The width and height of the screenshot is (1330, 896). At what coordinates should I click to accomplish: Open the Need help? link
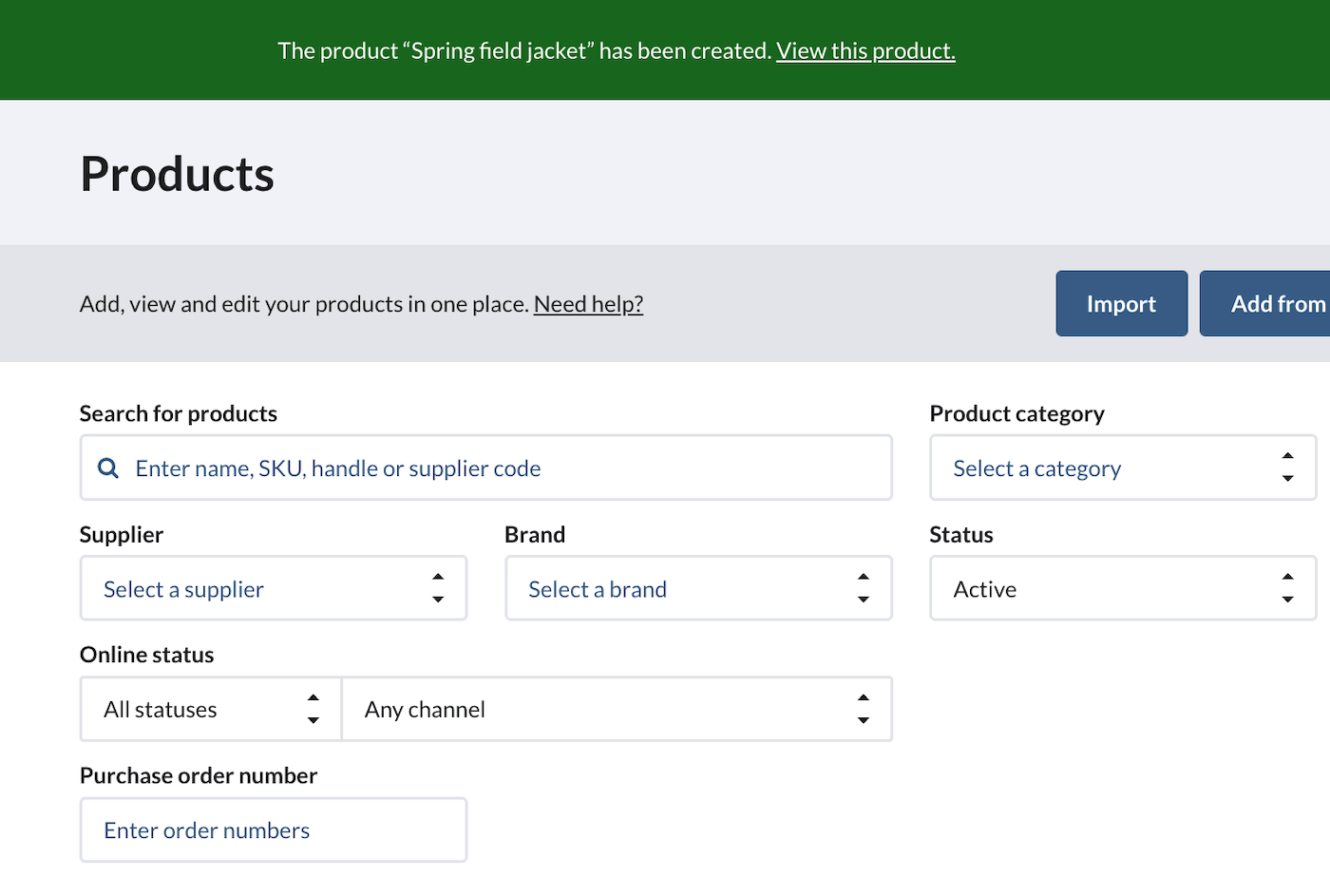[588, 304]
